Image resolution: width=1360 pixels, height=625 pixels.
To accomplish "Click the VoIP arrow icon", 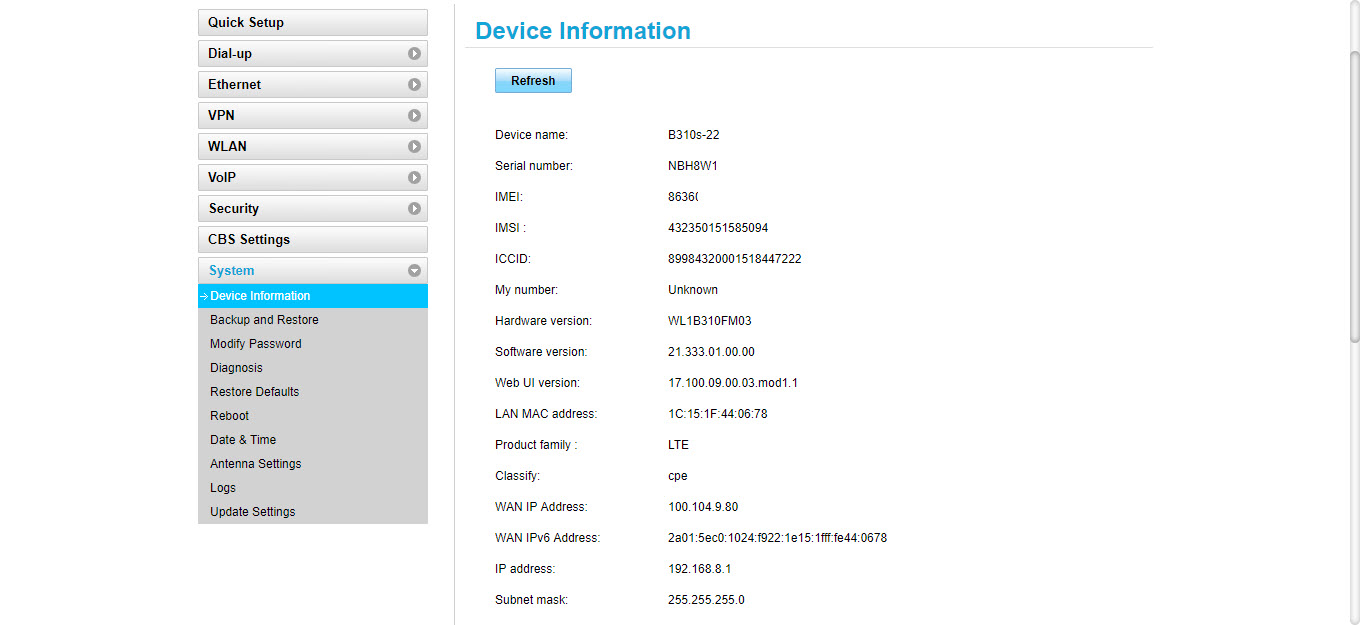I will [414, 178].
